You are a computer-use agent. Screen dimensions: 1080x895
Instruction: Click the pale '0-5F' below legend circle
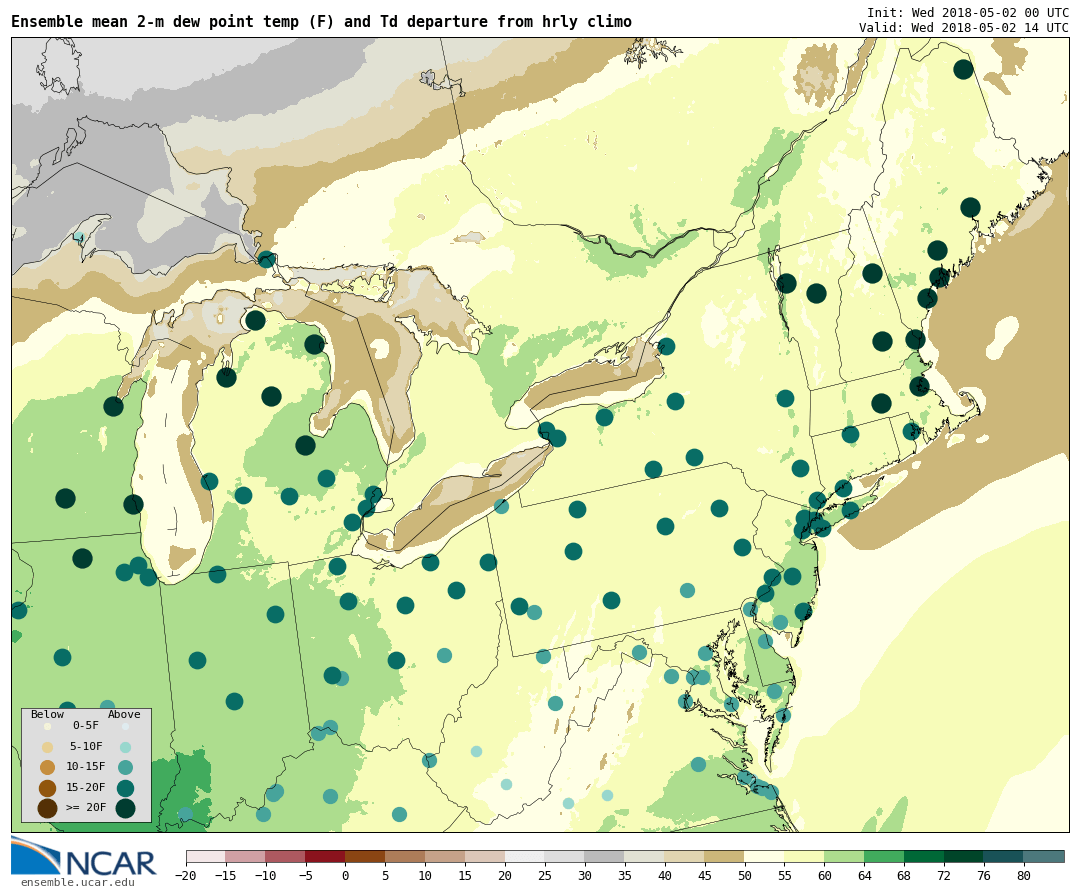point(48,726)
